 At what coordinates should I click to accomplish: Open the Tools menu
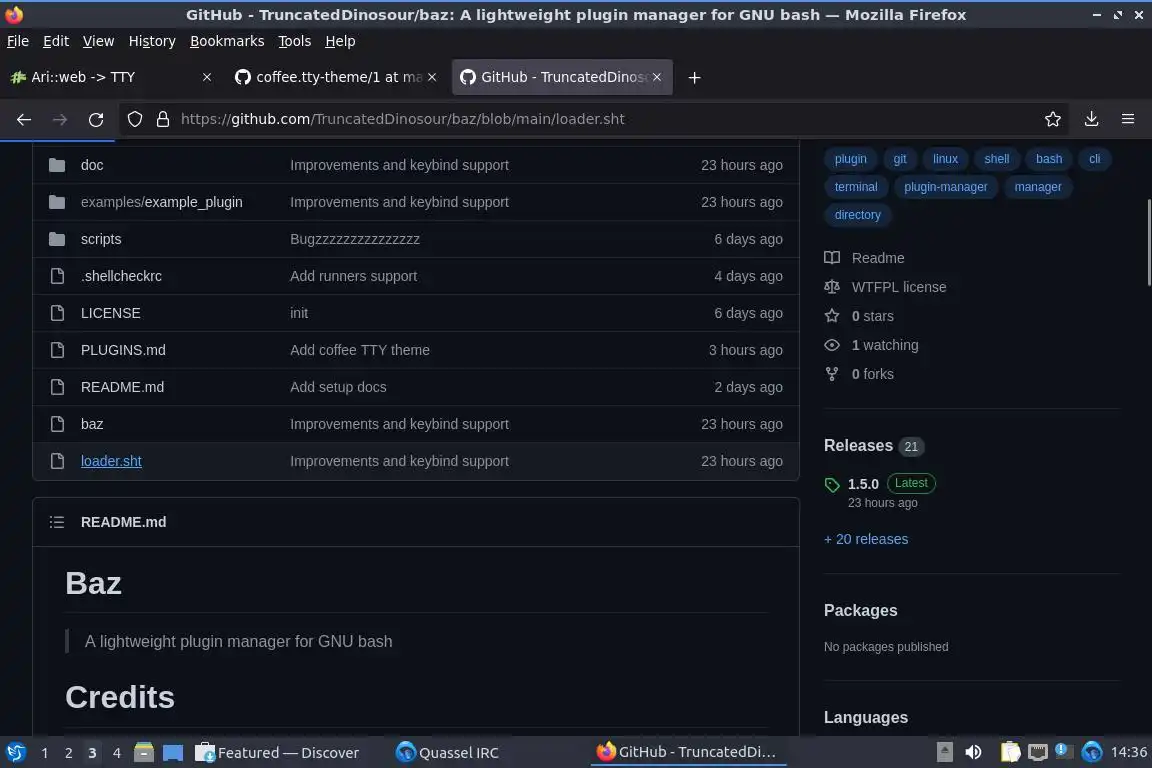294,41
